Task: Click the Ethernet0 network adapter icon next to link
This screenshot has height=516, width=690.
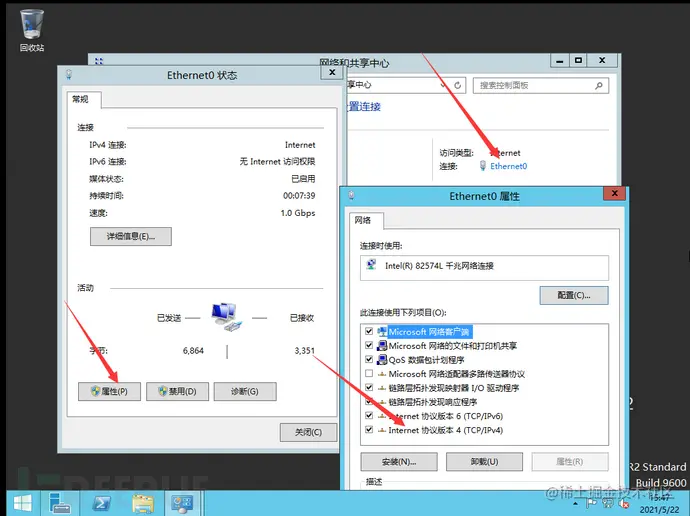Action: point(483,166)
